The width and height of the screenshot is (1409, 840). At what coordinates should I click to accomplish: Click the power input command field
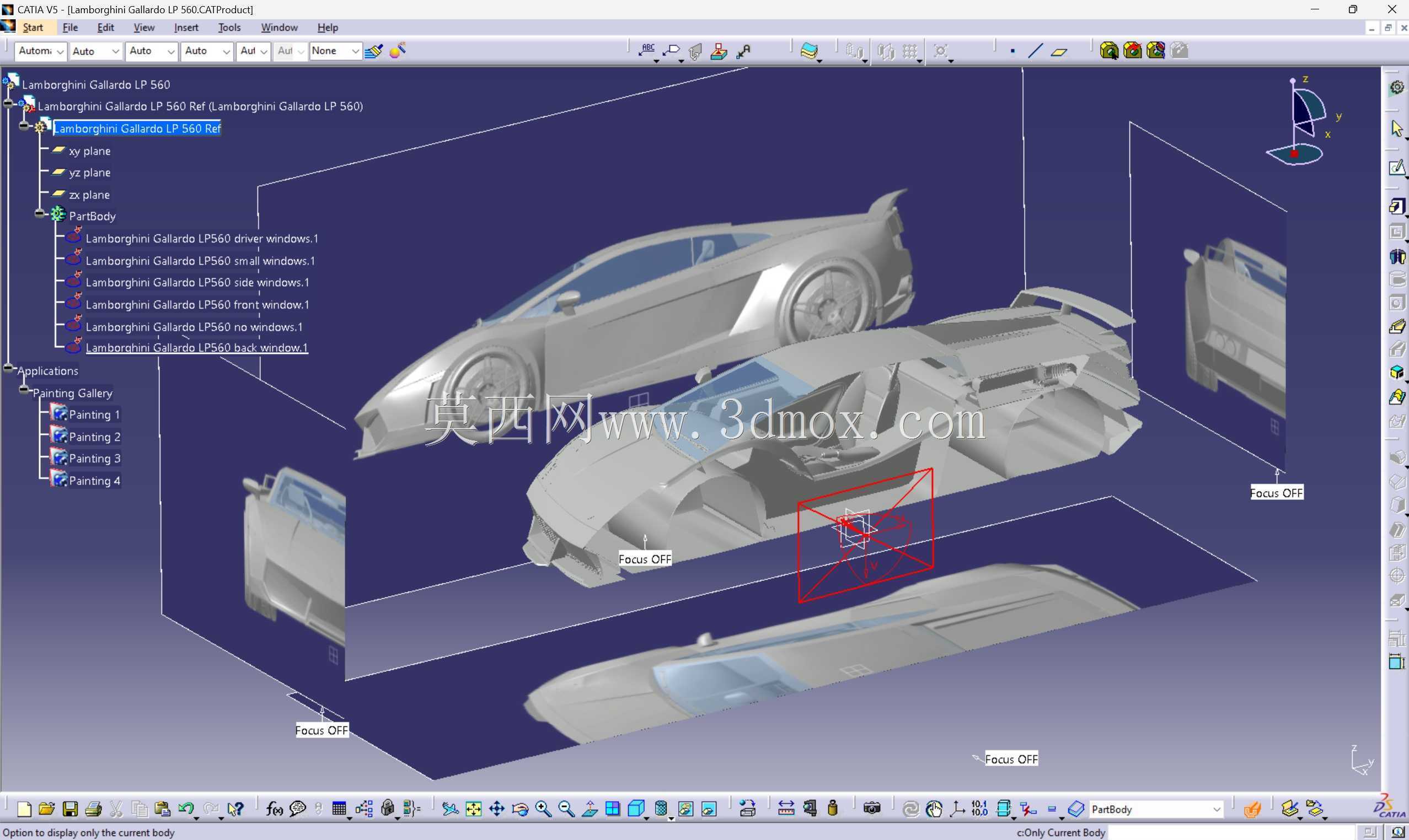click(1232, 832)
